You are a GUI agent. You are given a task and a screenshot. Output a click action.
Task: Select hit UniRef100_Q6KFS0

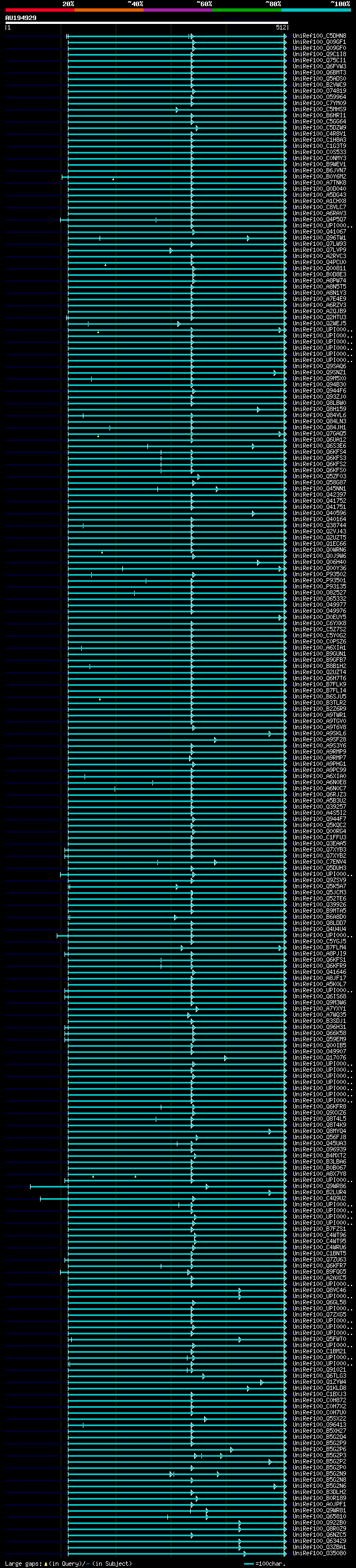319,470
